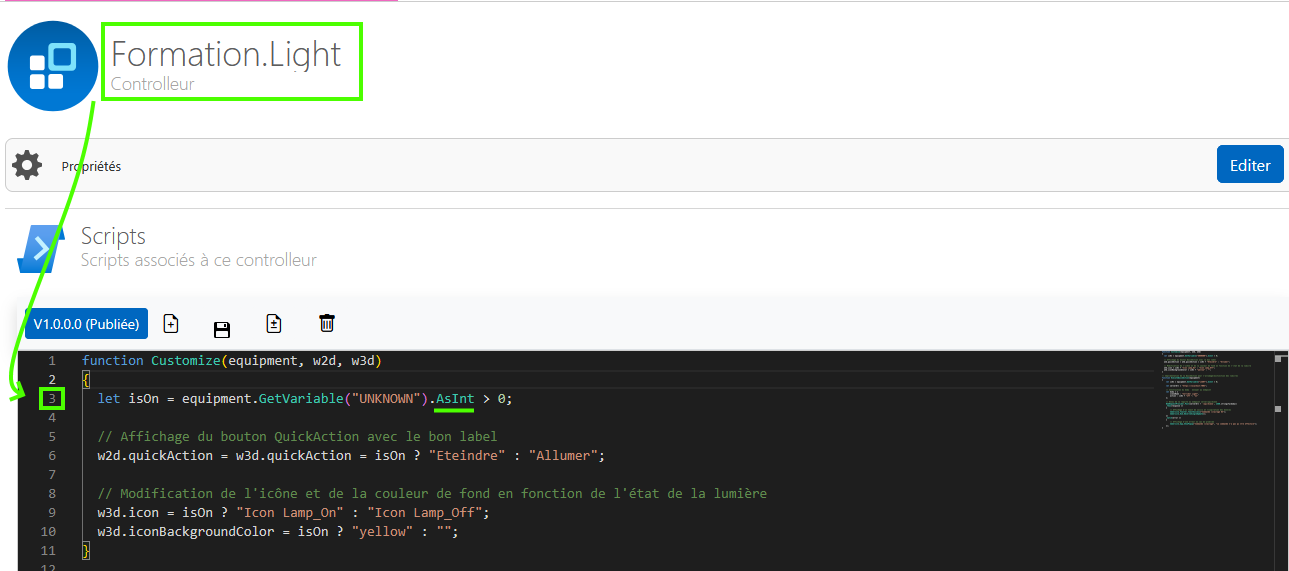Click the "Icon Lamp_On" string in code
The height and width of the screenshot is (571, 1289).
[292, 513]
